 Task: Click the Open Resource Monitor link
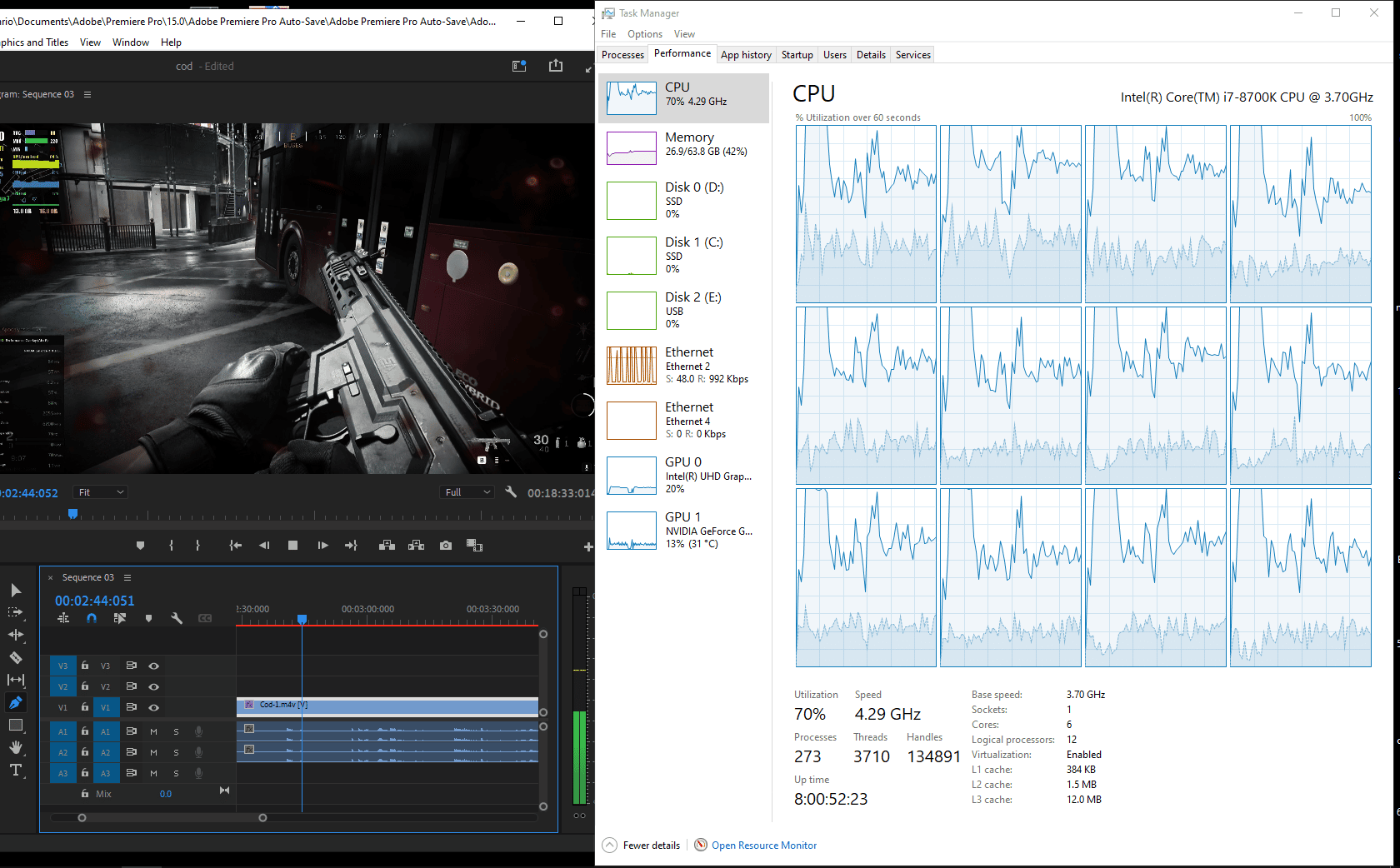[x=763, y=845]
